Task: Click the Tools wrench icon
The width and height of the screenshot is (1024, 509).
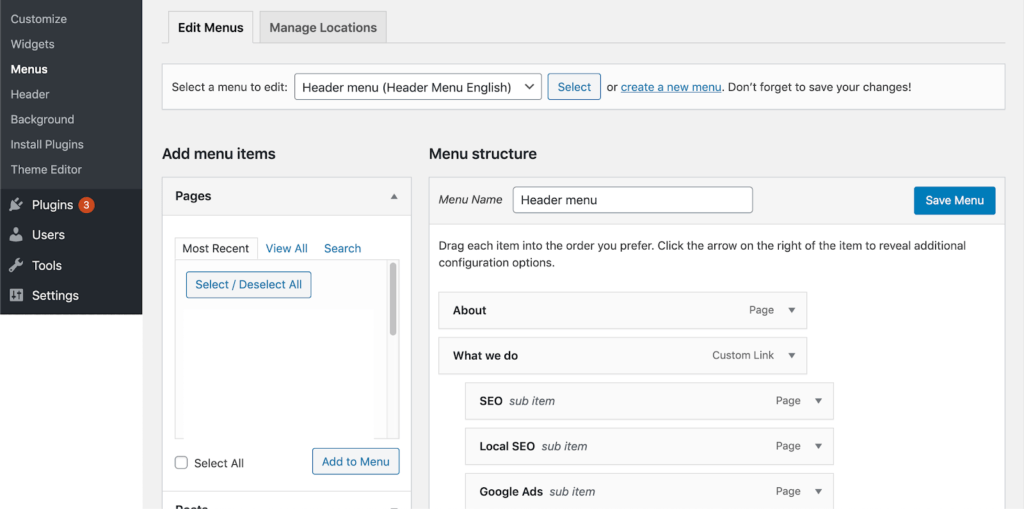Action: coord(16,265)
